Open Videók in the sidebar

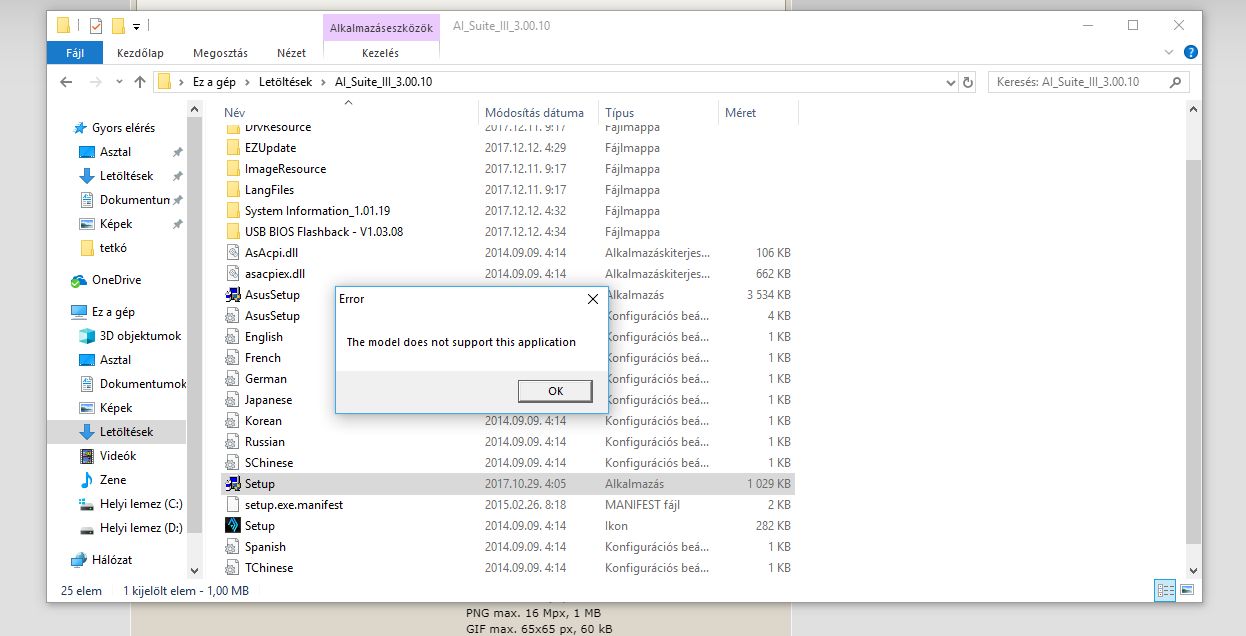(118, 456)
